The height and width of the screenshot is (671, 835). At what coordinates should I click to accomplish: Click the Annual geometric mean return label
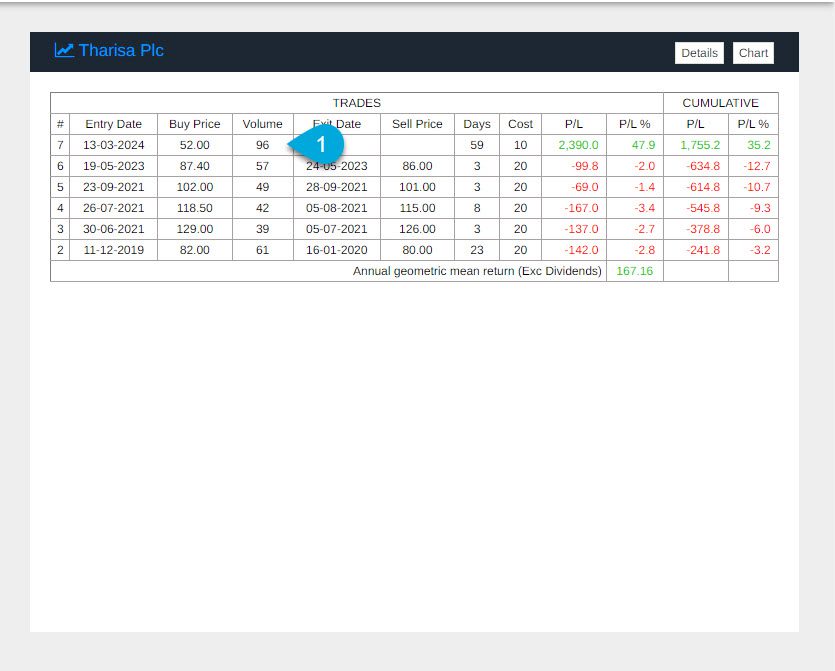477,271
